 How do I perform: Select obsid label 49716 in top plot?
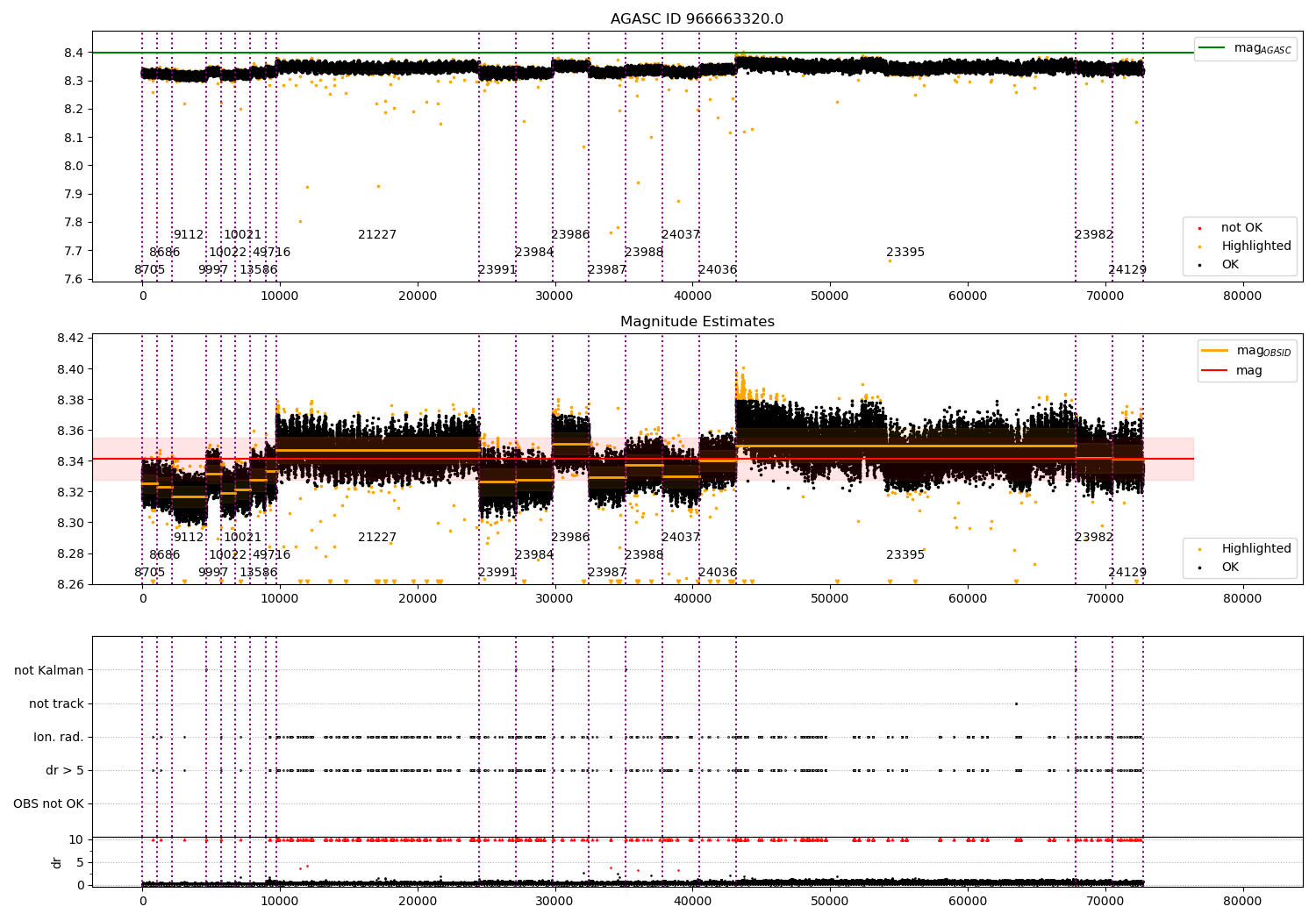pyautogui.click(x=272, y=253)
